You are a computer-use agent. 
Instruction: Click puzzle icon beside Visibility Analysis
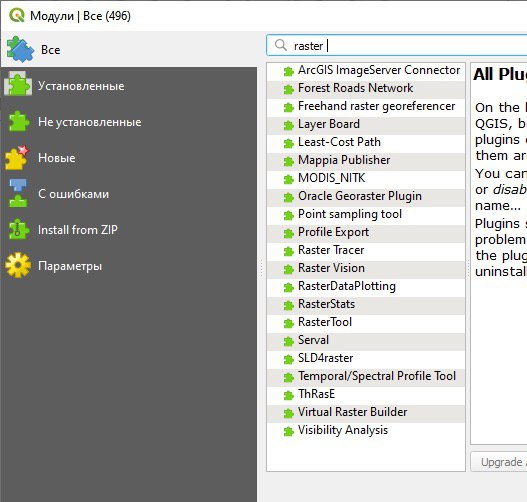click(288, 431)
